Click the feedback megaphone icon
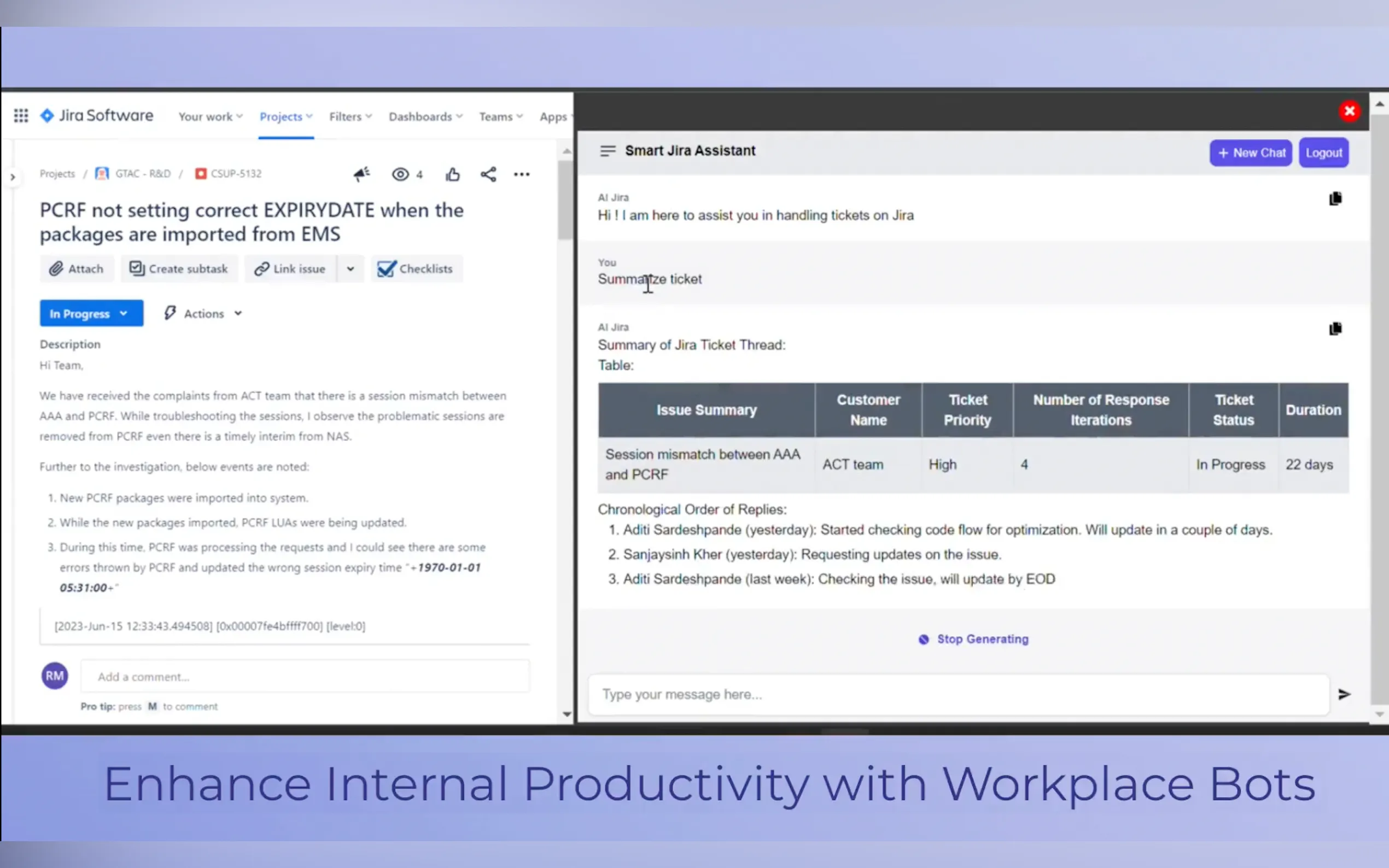The height and width of the screenshot is (868, 1389). click(x=362, y=174)
